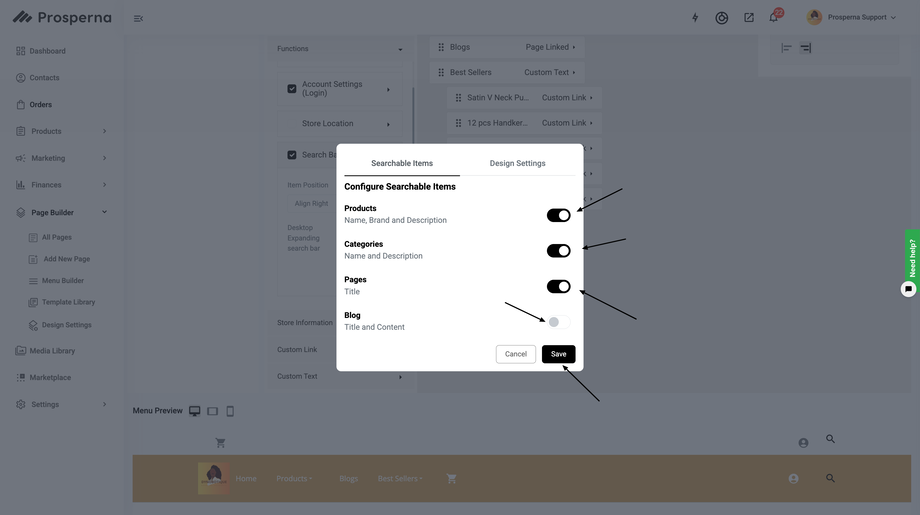The image size is (920, 515).
Task: Switch to Design Settings tab
Action: [518, 164]
